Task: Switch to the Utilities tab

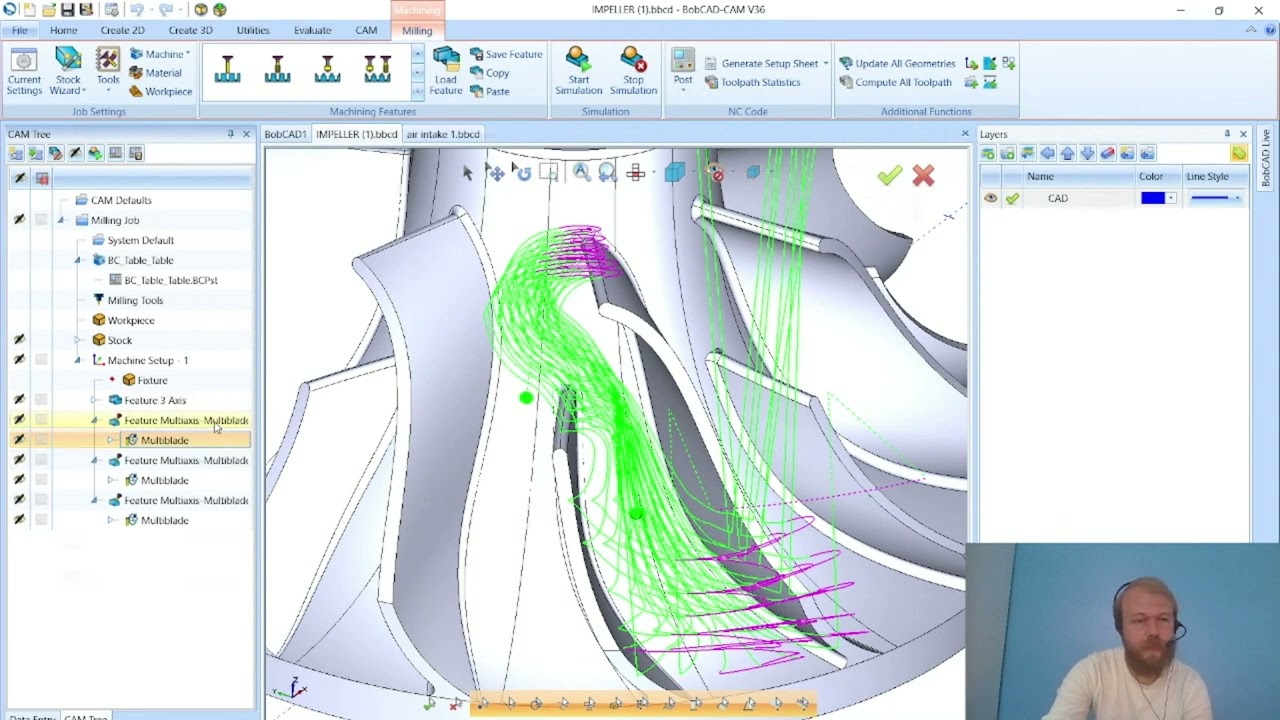Action: click(x=253, y=30)
